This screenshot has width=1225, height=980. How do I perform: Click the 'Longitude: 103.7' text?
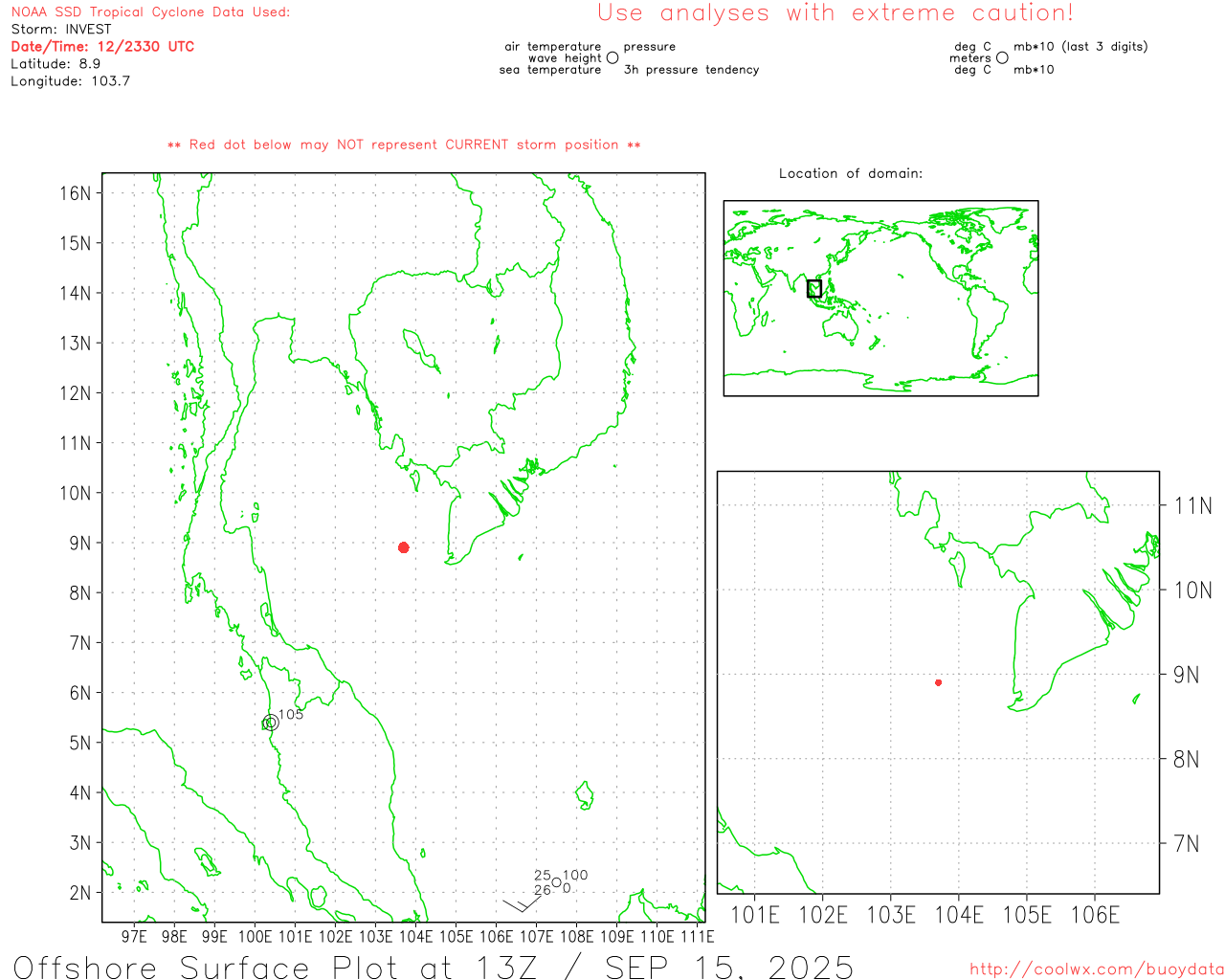(71, 81)
